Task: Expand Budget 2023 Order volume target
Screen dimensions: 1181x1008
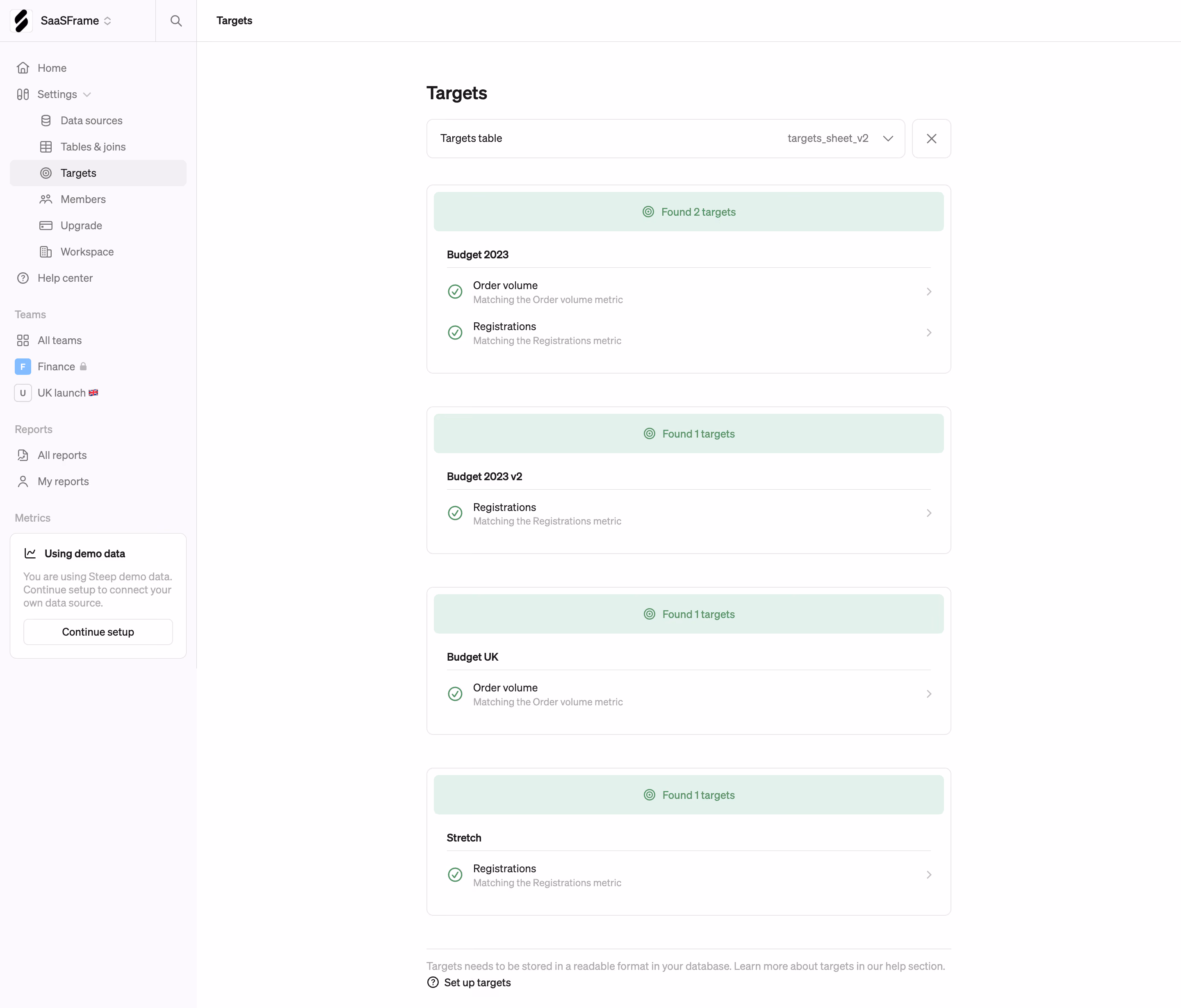Action: [x=689, y=292]
